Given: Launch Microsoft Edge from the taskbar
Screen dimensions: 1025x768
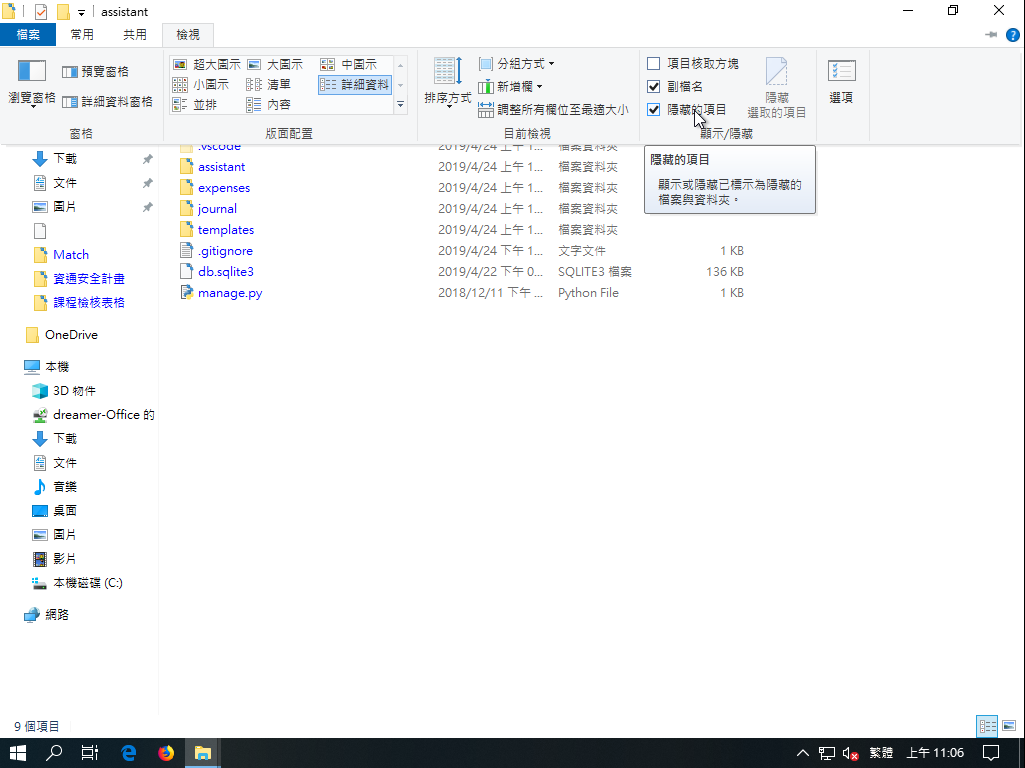Looking at the screenshot, I should [x=129, y=753].
